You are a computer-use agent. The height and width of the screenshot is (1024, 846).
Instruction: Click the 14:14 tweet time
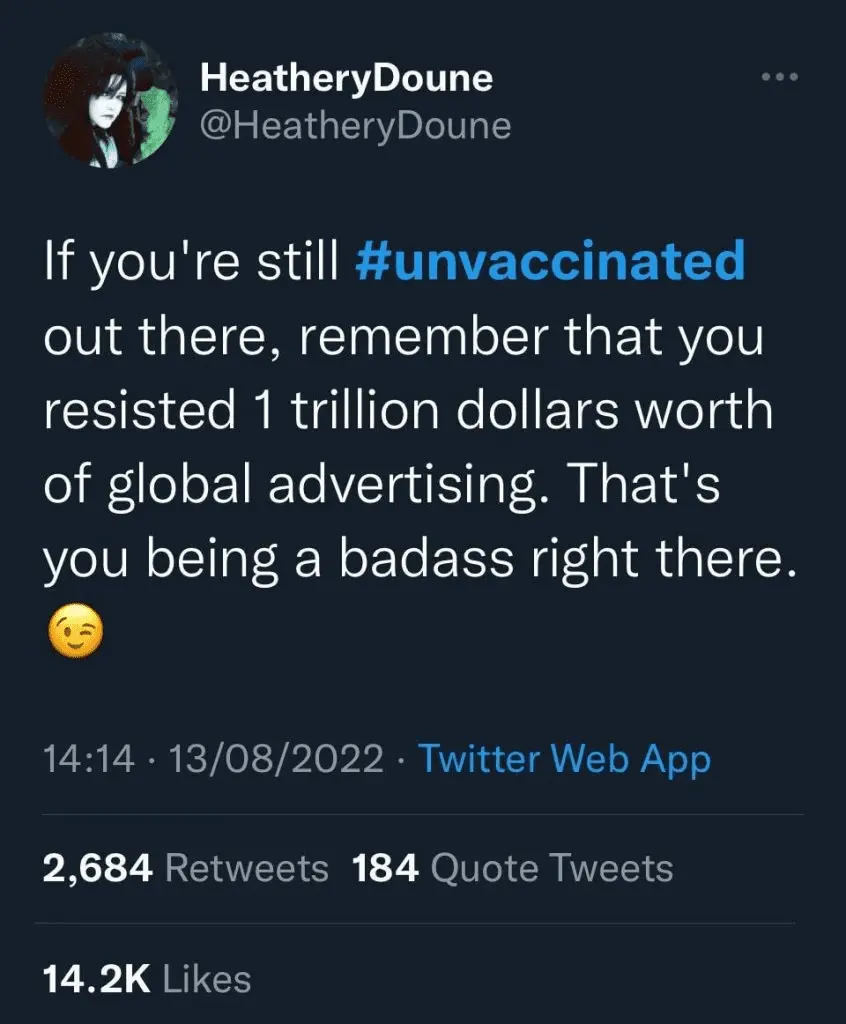88,758
